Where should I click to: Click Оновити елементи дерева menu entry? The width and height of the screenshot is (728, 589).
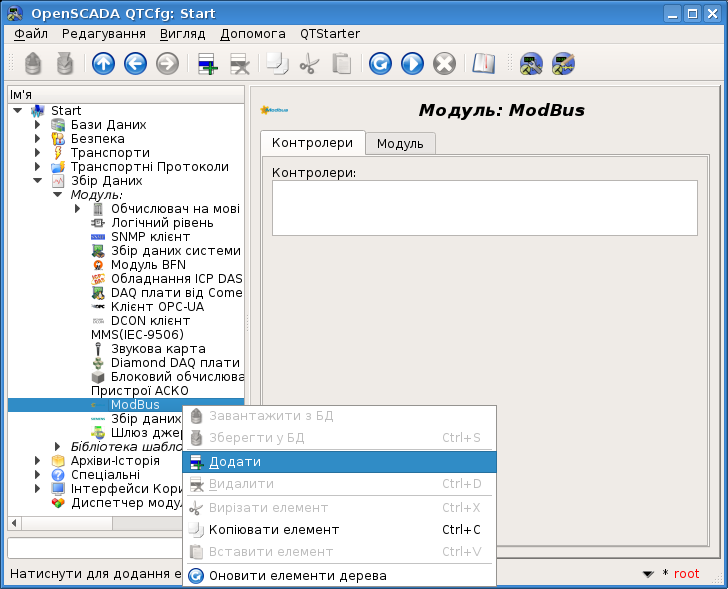297,576
